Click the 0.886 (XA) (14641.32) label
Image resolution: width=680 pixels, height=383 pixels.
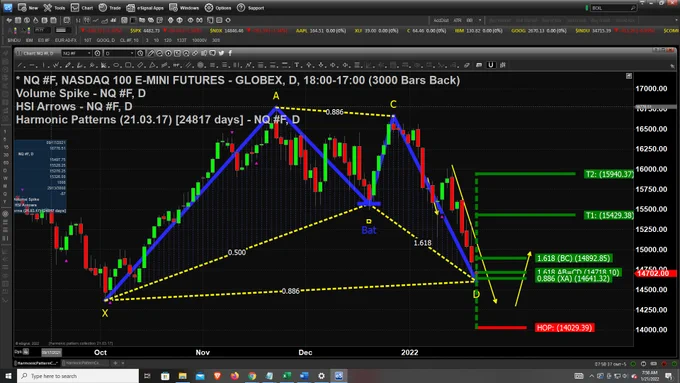(x=573, y=278)
